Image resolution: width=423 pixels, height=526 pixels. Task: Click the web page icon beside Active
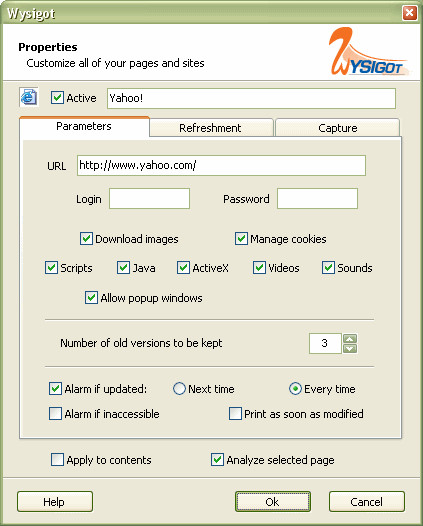[x=29, y=97]
